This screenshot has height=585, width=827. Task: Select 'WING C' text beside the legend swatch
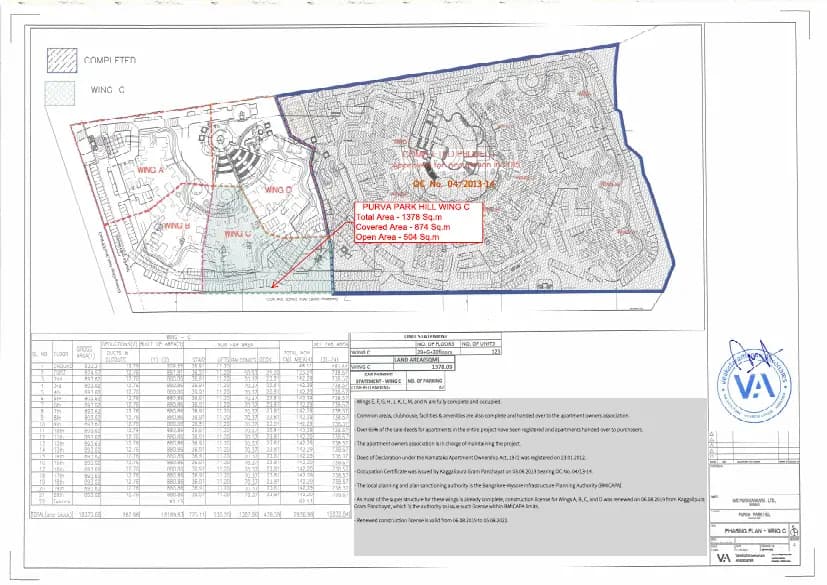(108, 90)
